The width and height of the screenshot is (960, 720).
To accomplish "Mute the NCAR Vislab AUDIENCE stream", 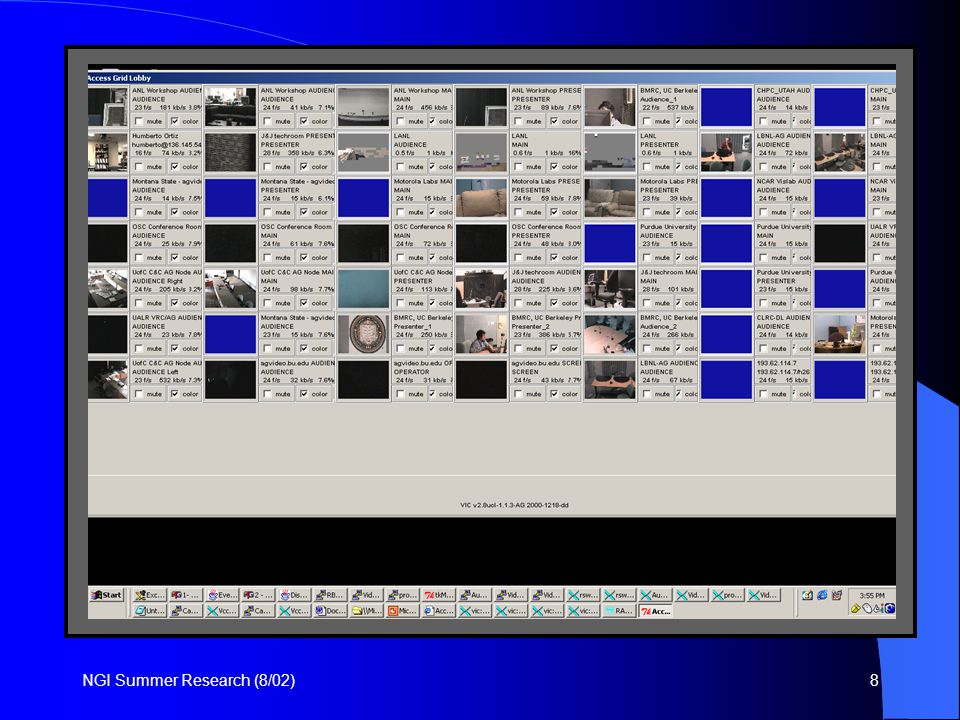I will 763,212.
